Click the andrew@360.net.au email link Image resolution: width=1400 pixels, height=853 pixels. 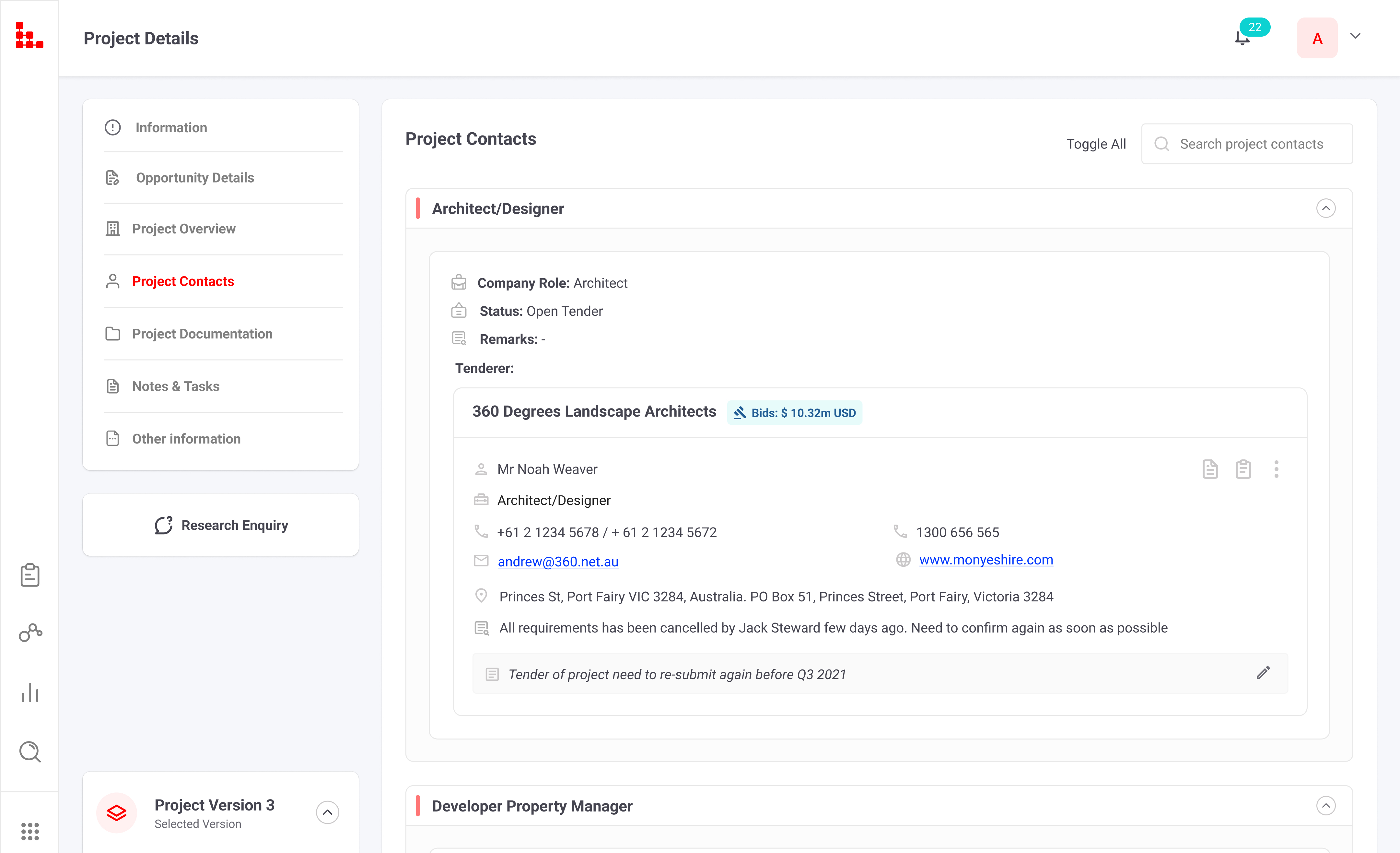click(558, 562)
